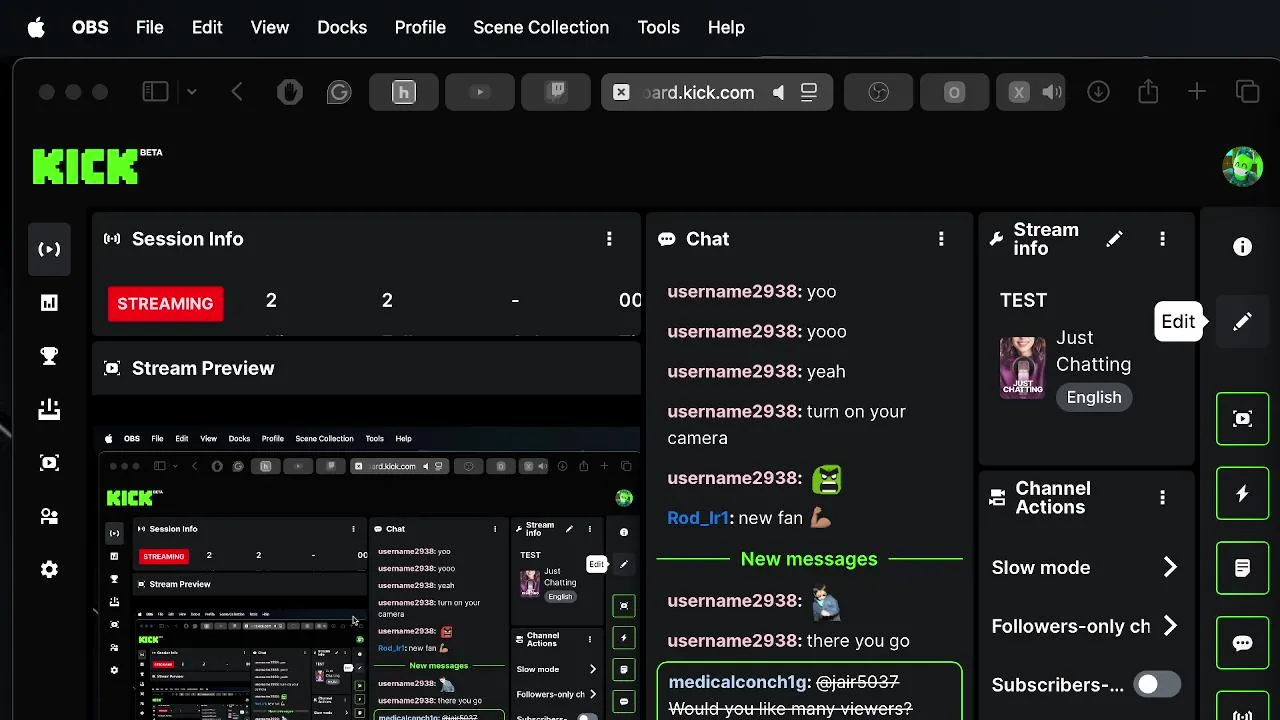
Task: Click the browser share icon
Action: tap(1148, 92)
